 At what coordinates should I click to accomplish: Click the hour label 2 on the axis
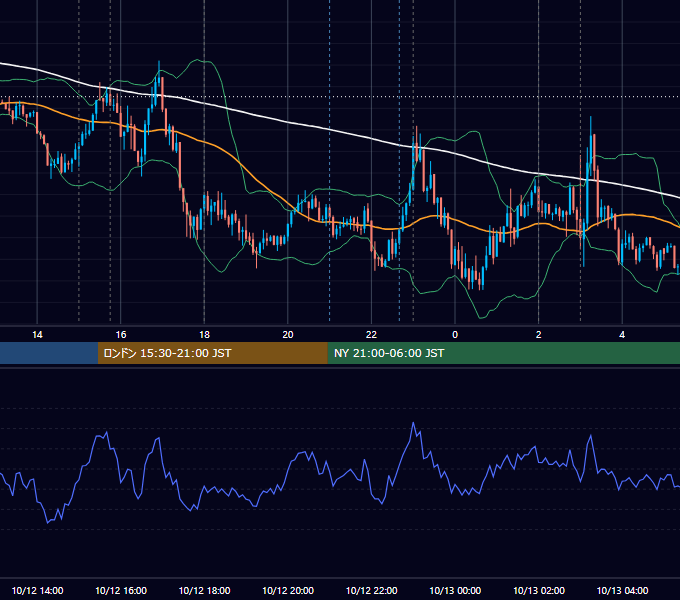click(539, 335)
